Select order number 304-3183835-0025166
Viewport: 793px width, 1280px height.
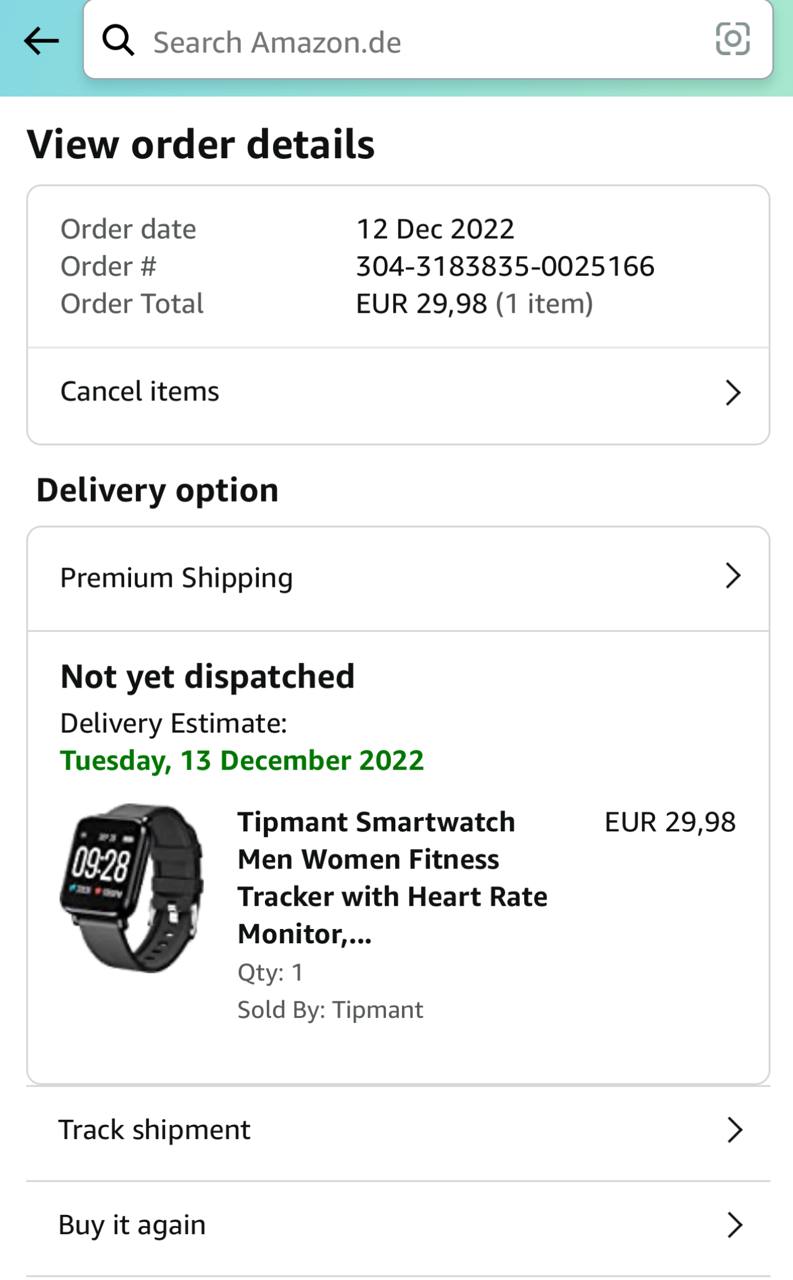pos(505,267)
